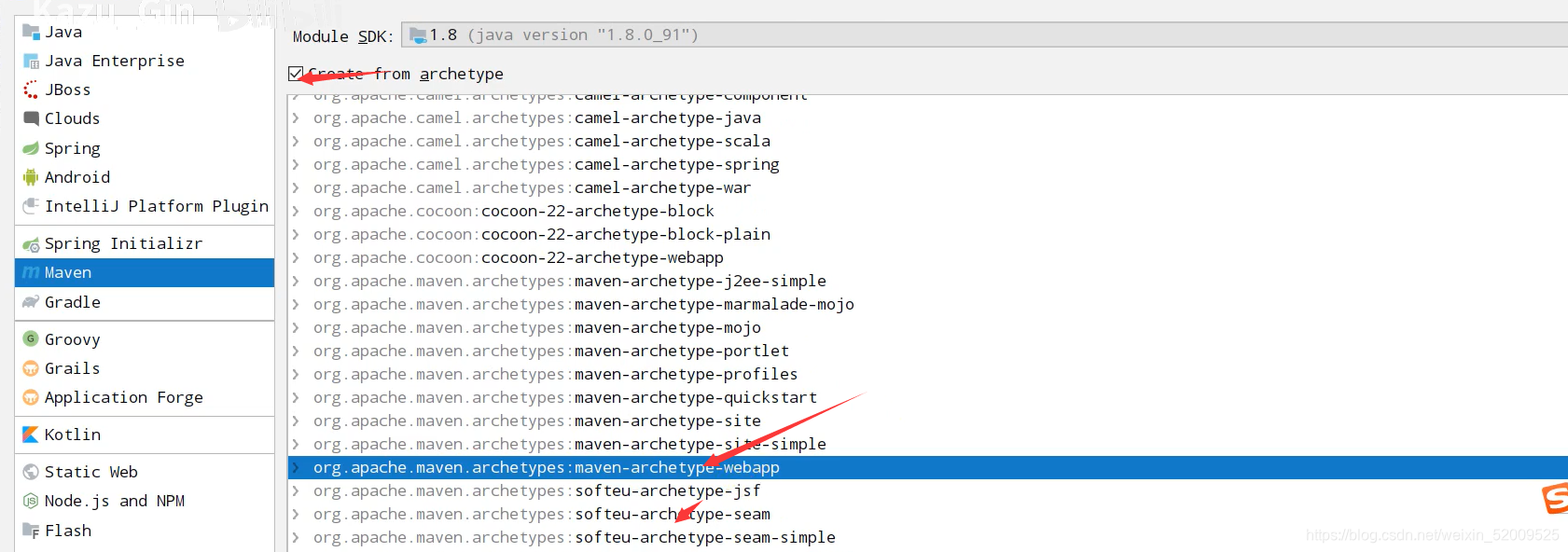
Task: Select Java Enterprise project type
Action: [x=145, y=61]
